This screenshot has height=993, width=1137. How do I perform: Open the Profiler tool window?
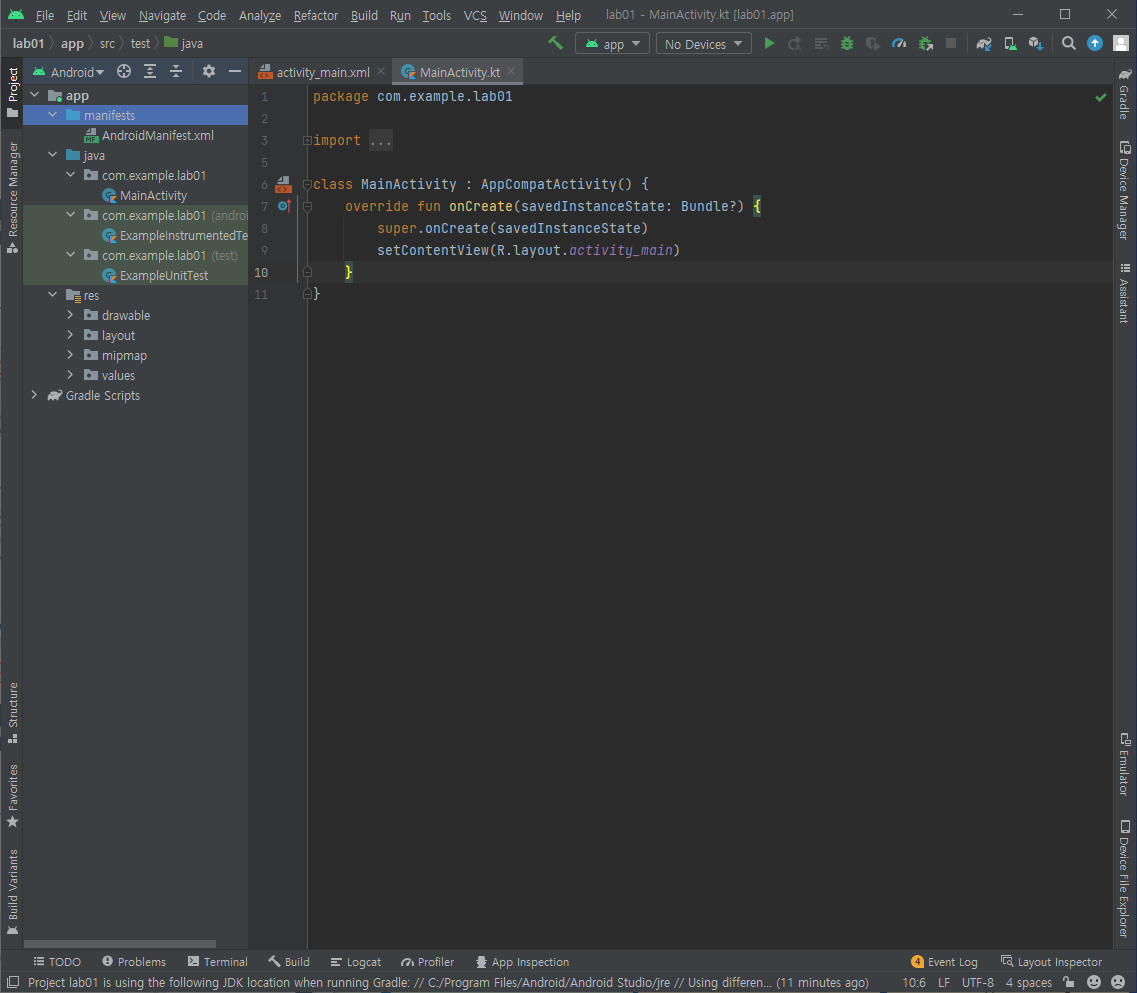coord(428,962)
